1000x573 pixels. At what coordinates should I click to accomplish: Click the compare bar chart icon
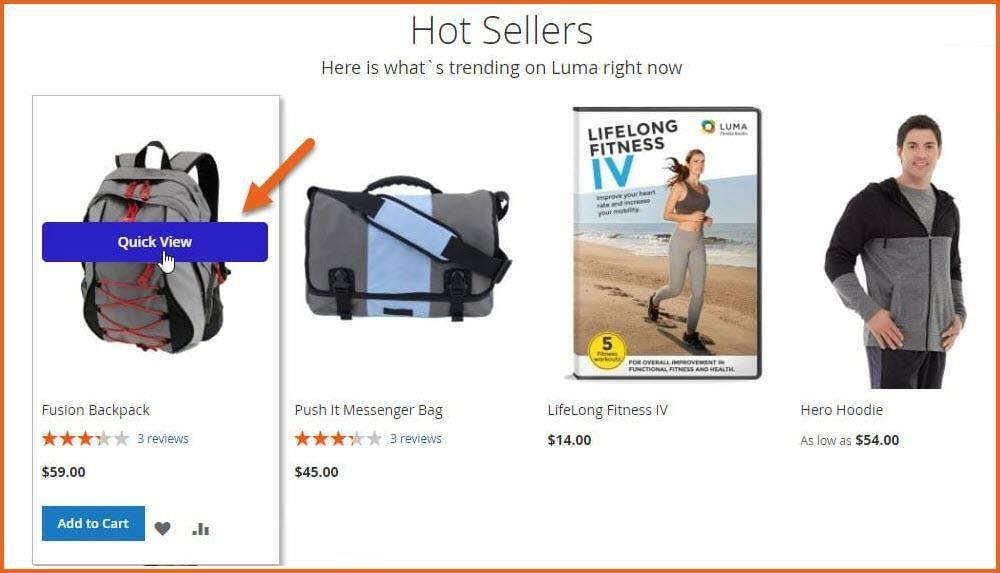pos(200,528)
